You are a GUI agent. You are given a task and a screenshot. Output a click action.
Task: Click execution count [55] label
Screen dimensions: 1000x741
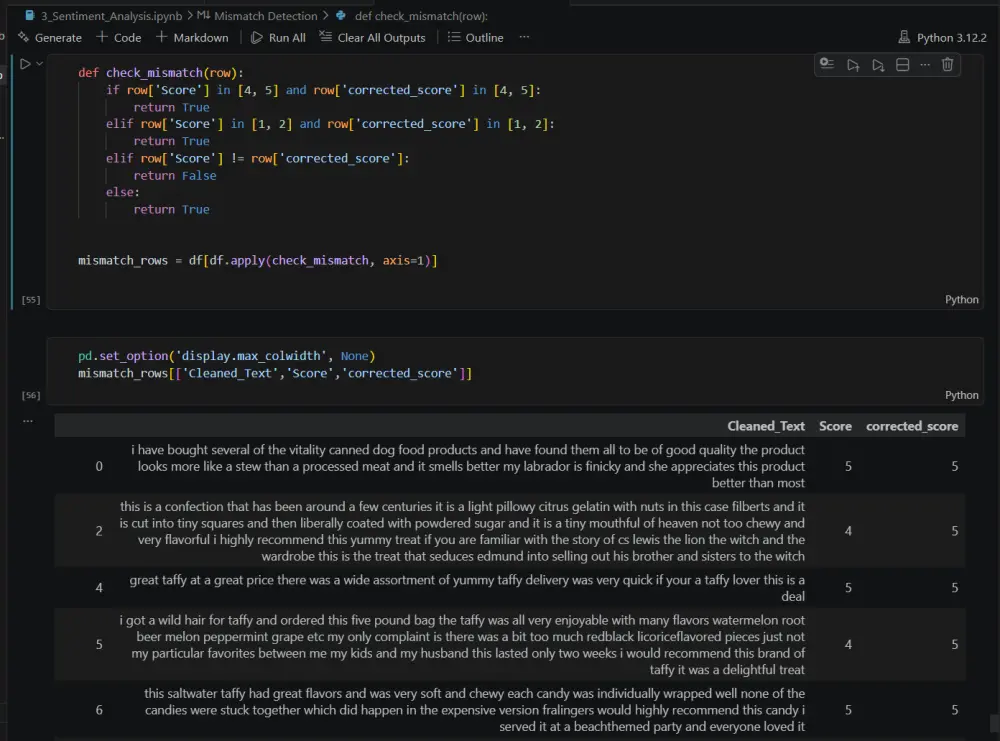(x=31, y=300)
